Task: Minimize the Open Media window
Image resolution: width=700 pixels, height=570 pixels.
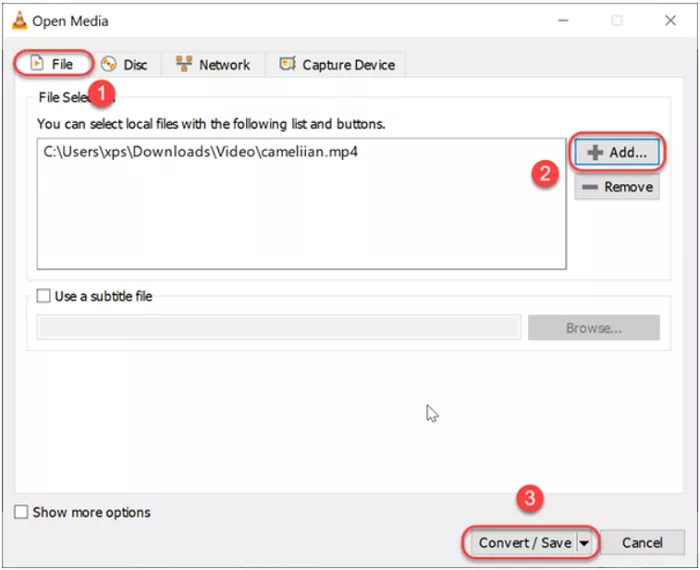Action: click(563, 21)
